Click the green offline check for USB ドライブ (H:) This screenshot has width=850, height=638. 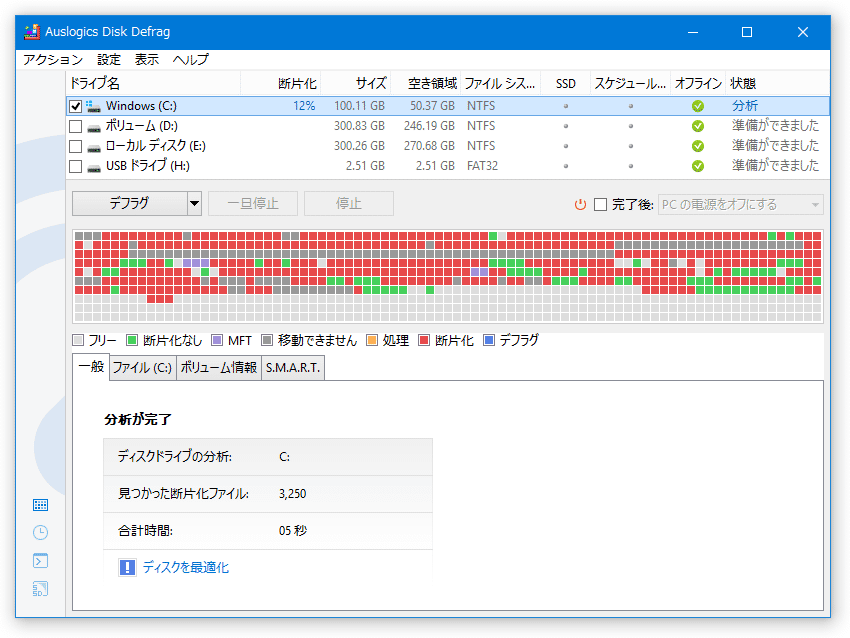698,166
